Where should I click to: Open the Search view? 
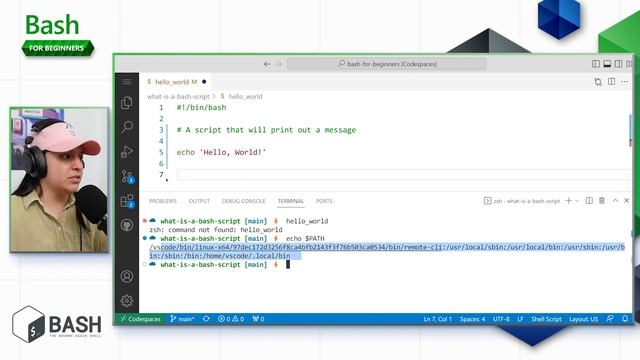tap(127, 127)
